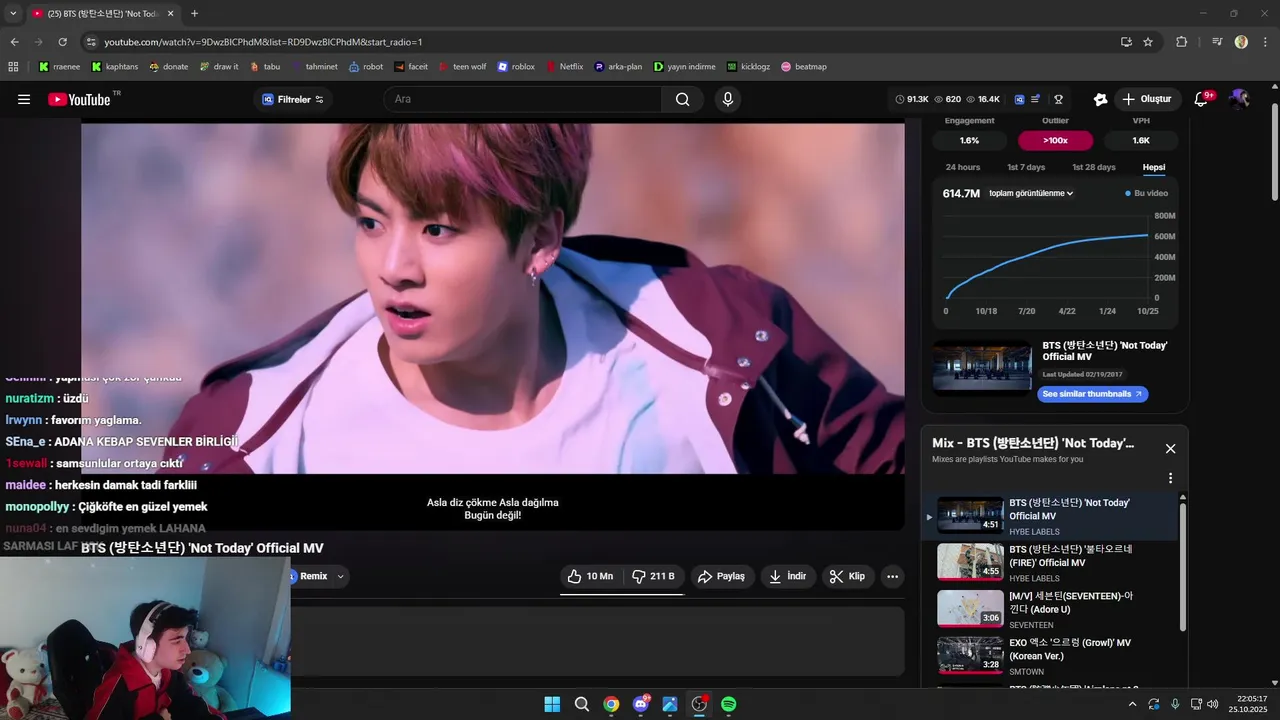Open a new browser tab

tap(194, 14)
